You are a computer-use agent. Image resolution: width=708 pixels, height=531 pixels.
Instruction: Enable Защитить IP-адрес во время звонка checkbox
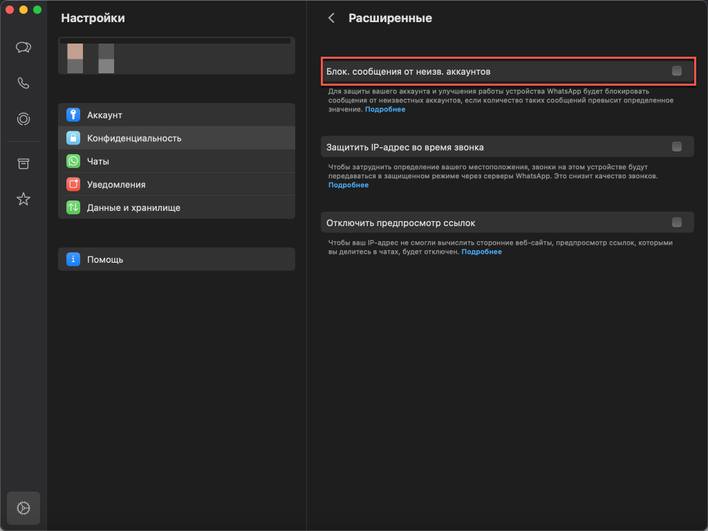676,146
